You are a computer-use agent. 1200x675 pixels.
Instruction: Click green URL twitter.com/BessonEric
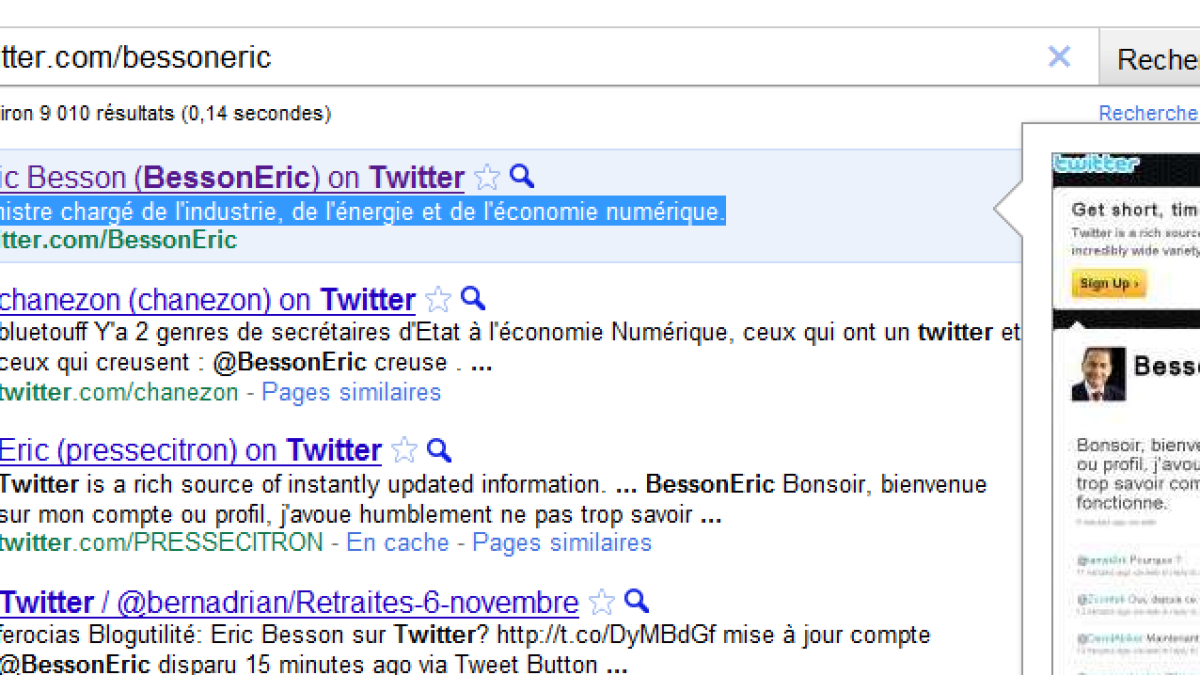(118, 240)
